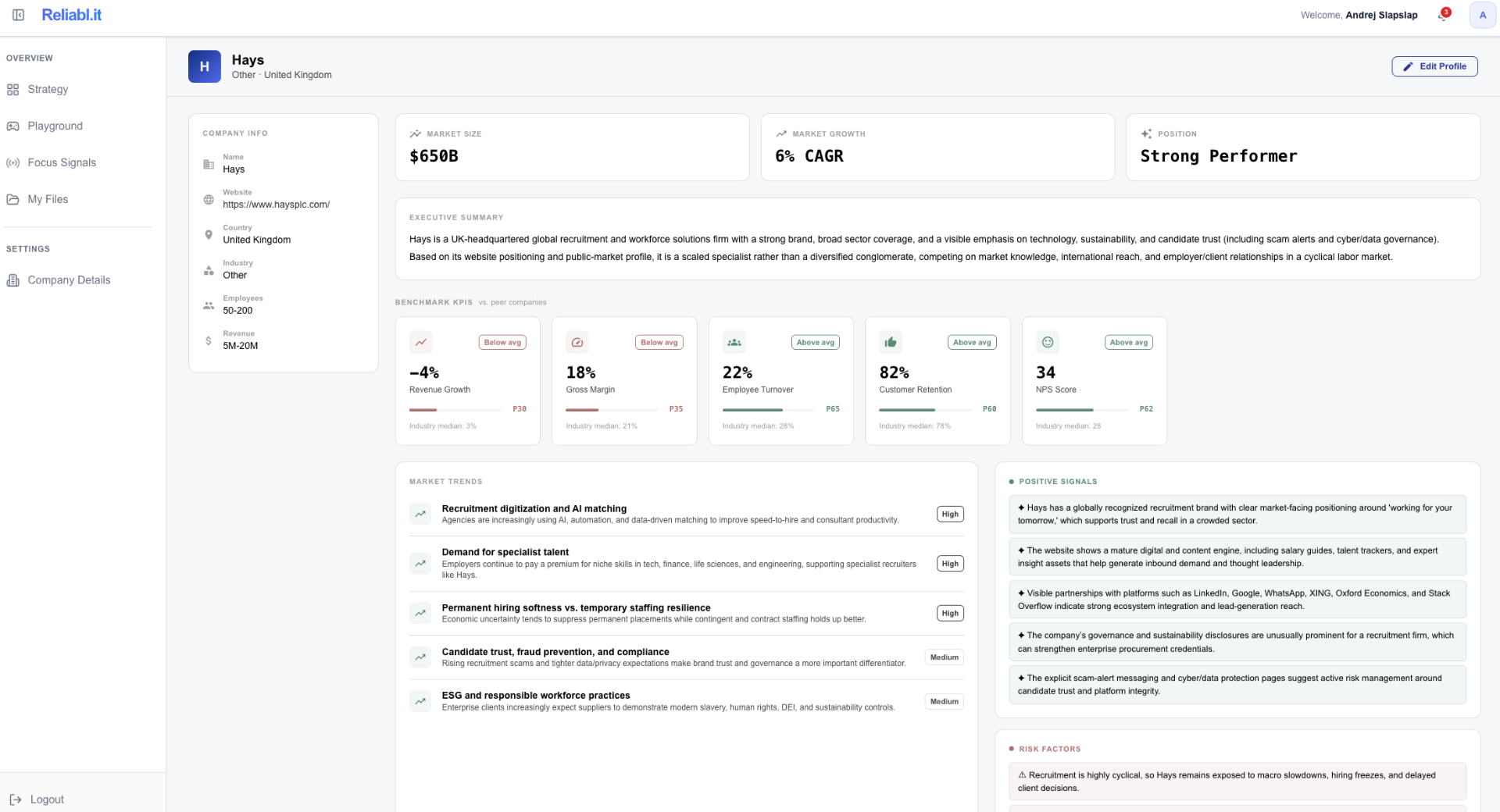This screenshot has height=812, width=1500.
Task: Click the warning icon under Risk Factors
Action: pyautogui.click(x=1021, y=775)
